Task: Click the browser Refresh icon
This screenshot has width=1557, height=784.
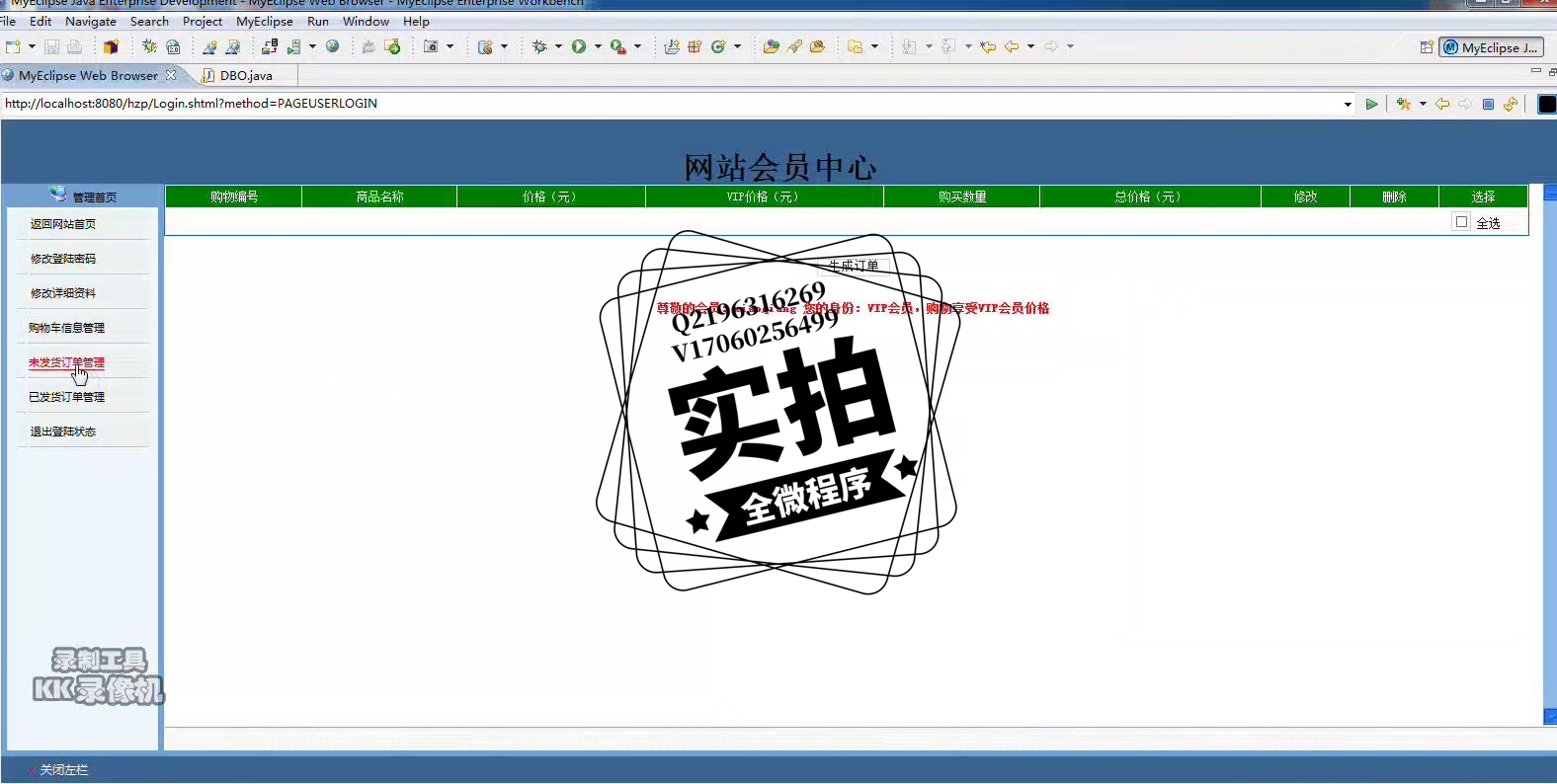Action: point(1511,104)
